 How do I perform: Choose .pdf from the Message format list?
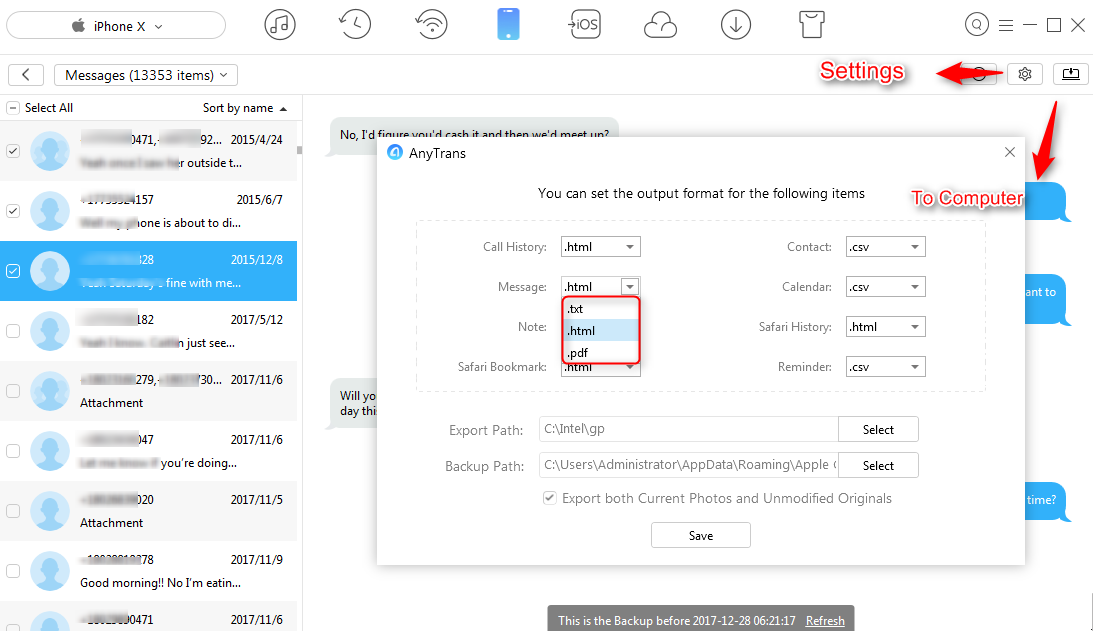601,352
